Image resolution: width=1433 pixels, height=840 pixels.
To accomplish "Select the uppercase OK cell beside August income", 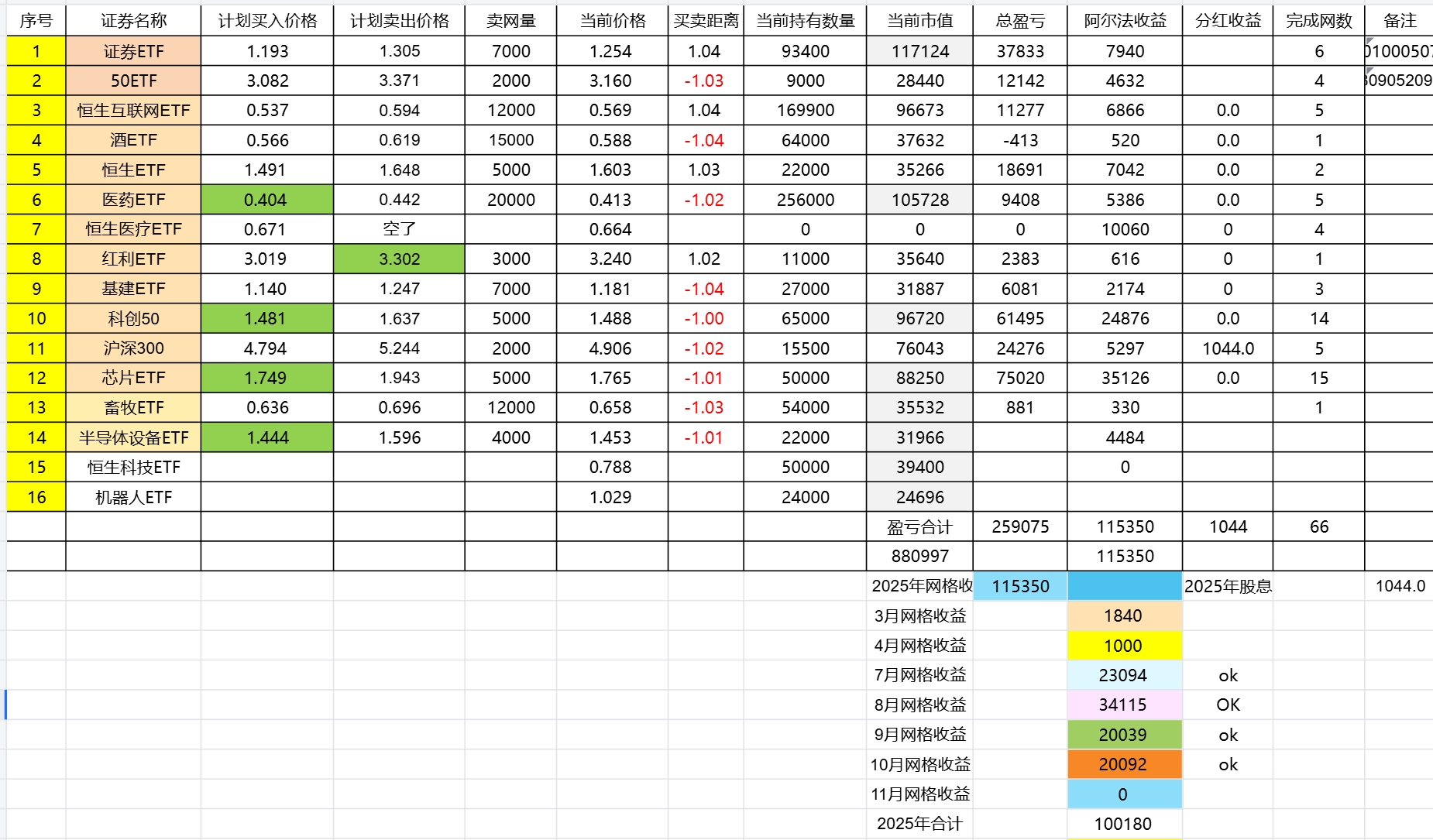I will pyautogui.click(x=1227, y=705).
